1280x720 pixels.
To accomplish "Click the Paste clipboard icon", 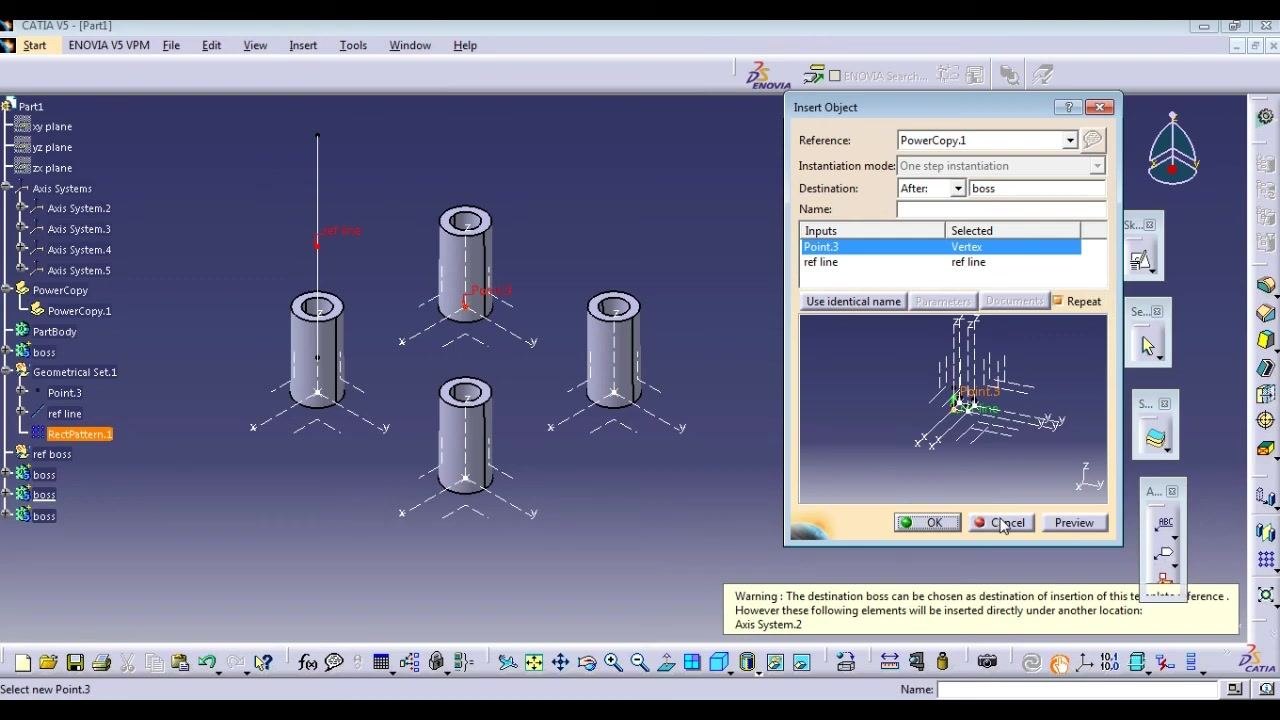I will click(x=180, y=662).
